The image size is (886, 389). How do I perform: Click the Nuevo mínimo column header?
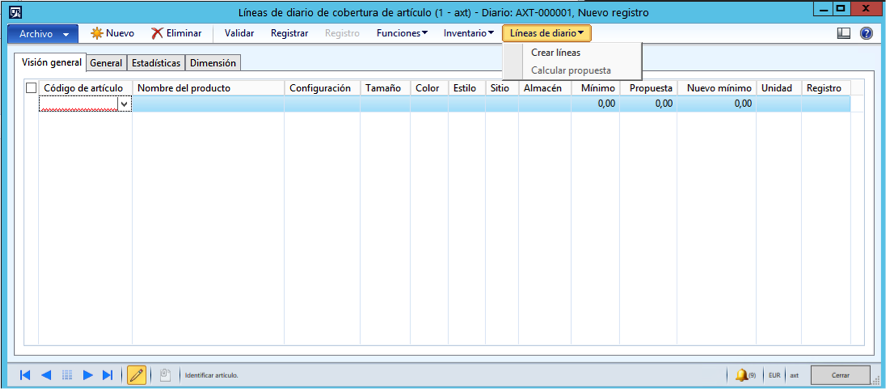pyautogui.click(x=716, y=88)
